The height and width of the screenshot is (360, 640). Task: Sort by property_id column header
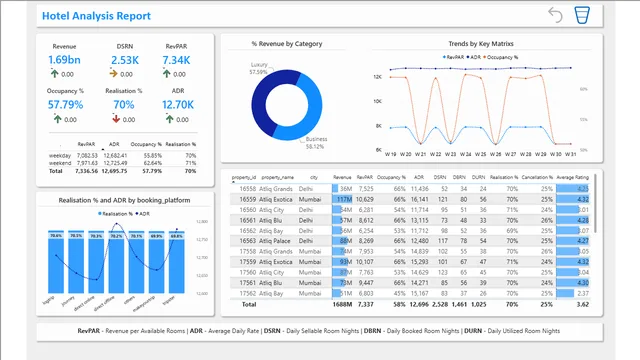click(244, 177)
